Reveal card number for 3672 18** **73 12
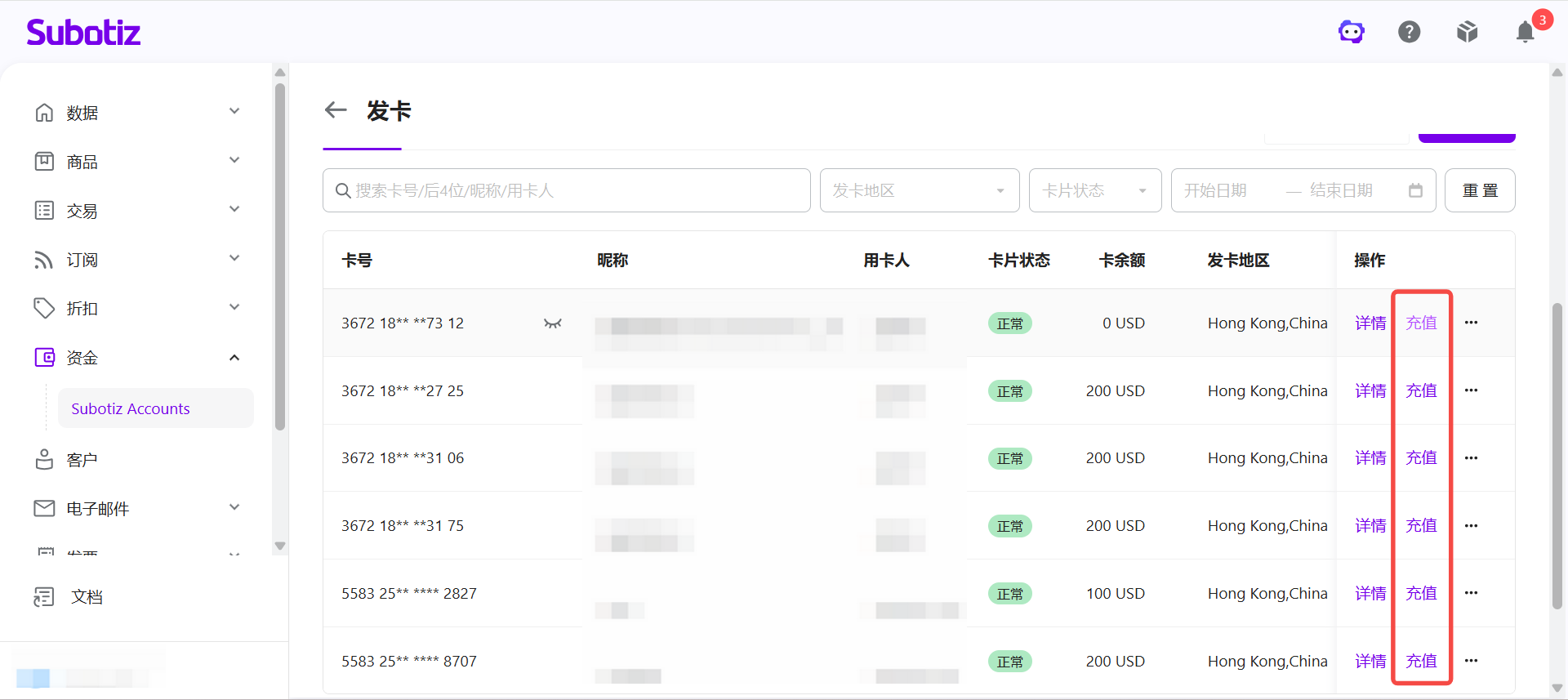Image resolution: width=1568 pixels, height=700 pixels. point(553,323)
